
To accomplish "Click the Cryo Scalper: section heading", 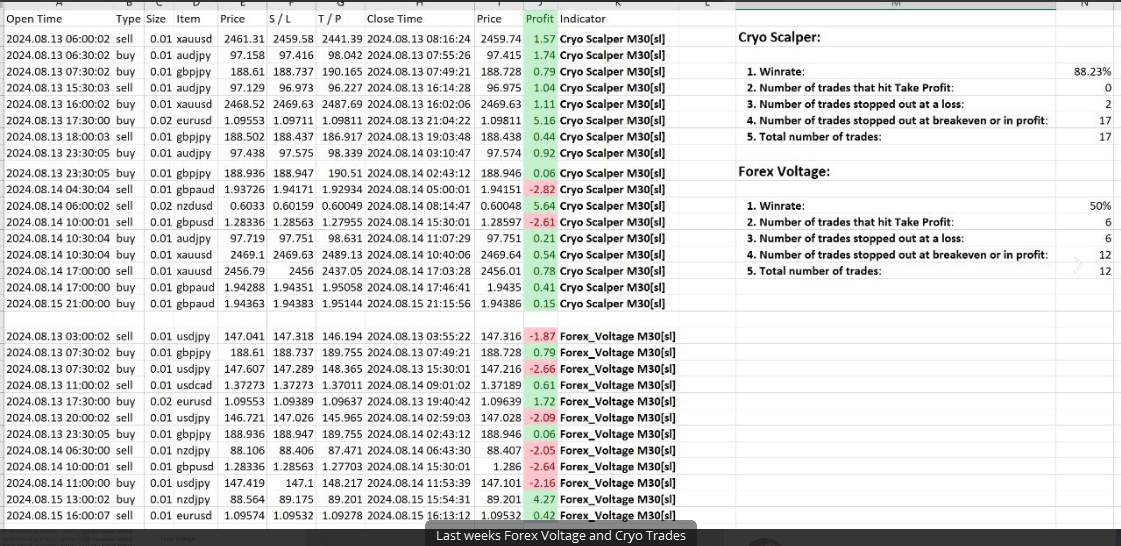I will (x=779, y=38).
